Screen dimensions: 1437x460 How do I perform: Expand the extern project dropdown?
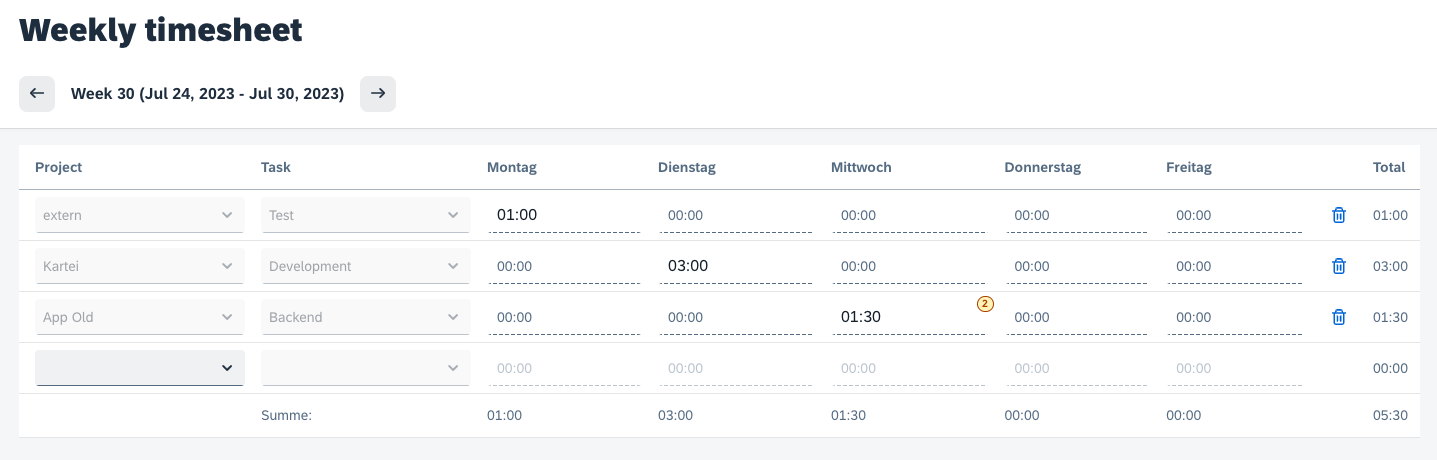point(140,215)
